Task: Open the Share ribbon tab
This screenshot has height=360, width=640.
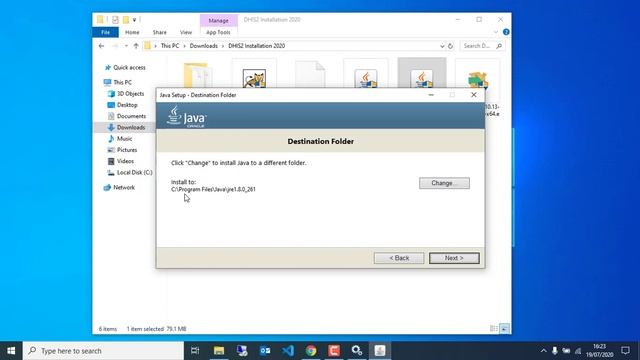Action: 160,32
